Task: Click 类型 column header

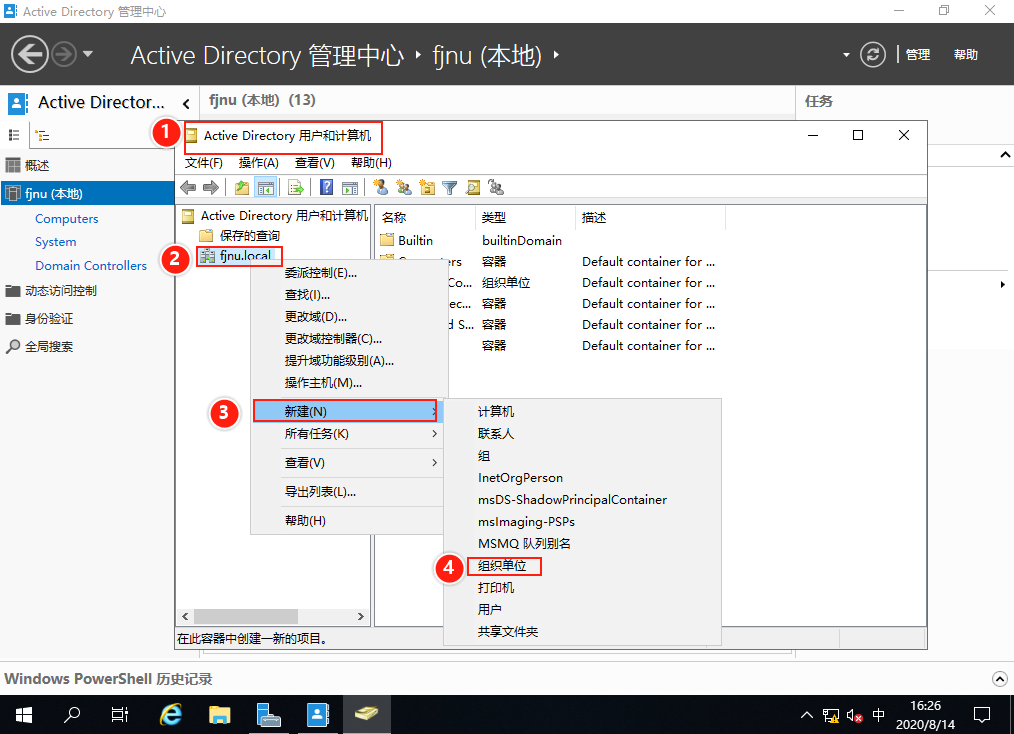Action: pos(494,218)
